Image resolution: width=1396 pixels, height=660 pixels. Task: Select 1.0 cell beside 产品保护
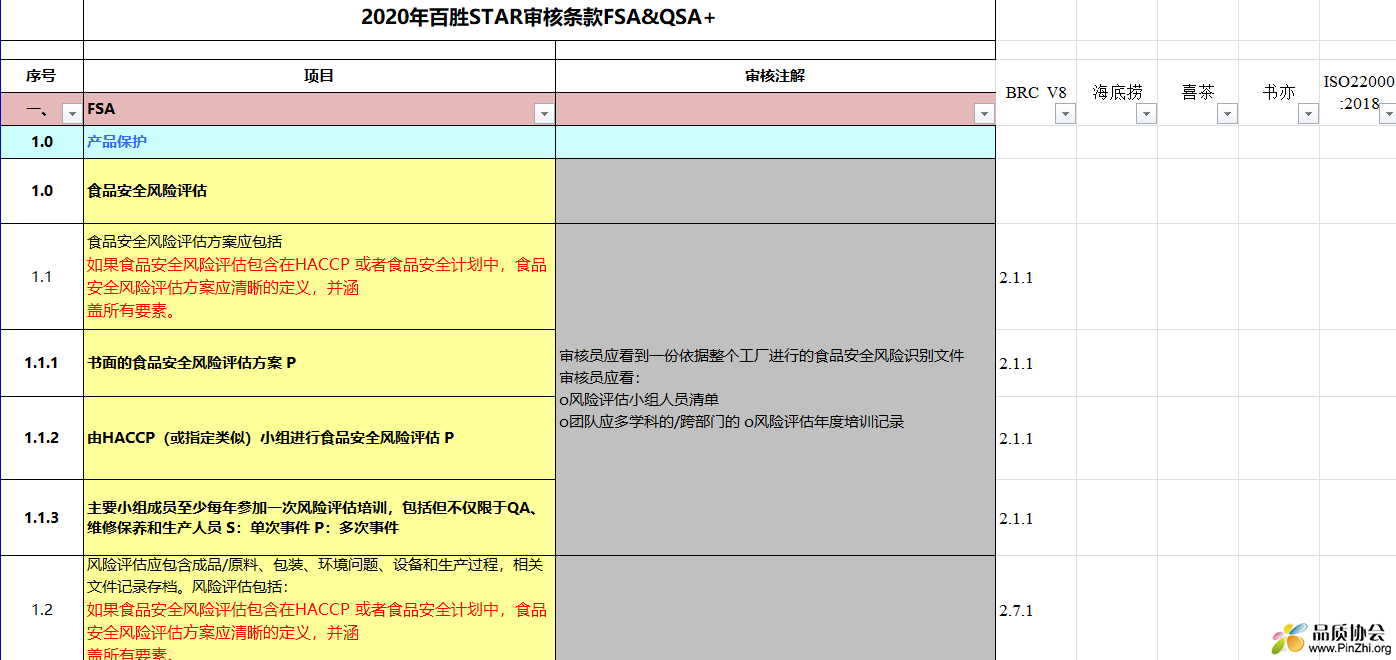tap(42, 142)
